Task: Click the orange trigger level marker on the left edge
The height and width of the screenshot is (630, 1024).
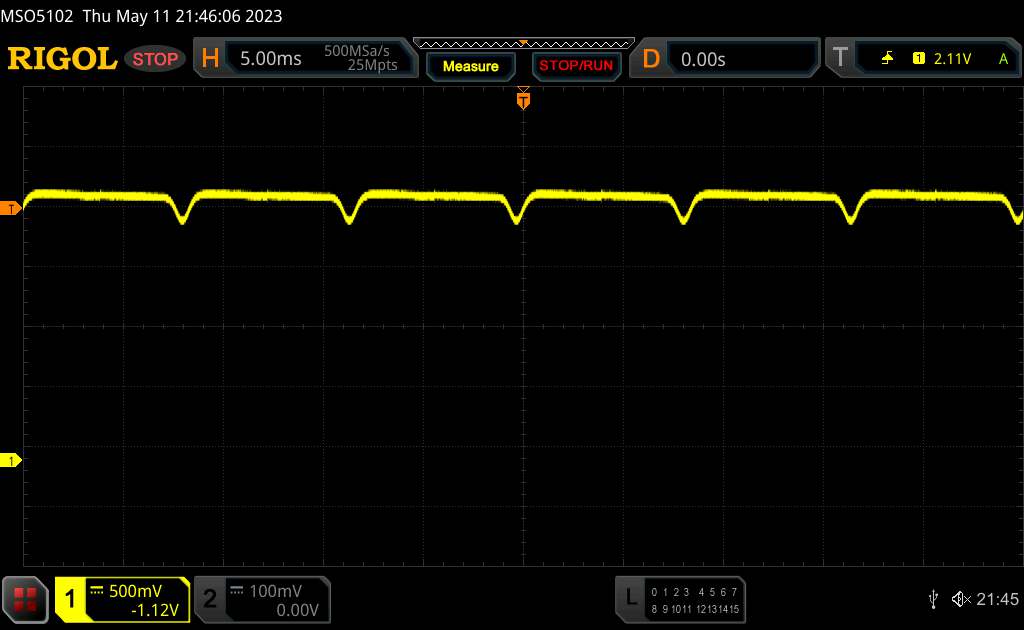Action: pos(10,209)
